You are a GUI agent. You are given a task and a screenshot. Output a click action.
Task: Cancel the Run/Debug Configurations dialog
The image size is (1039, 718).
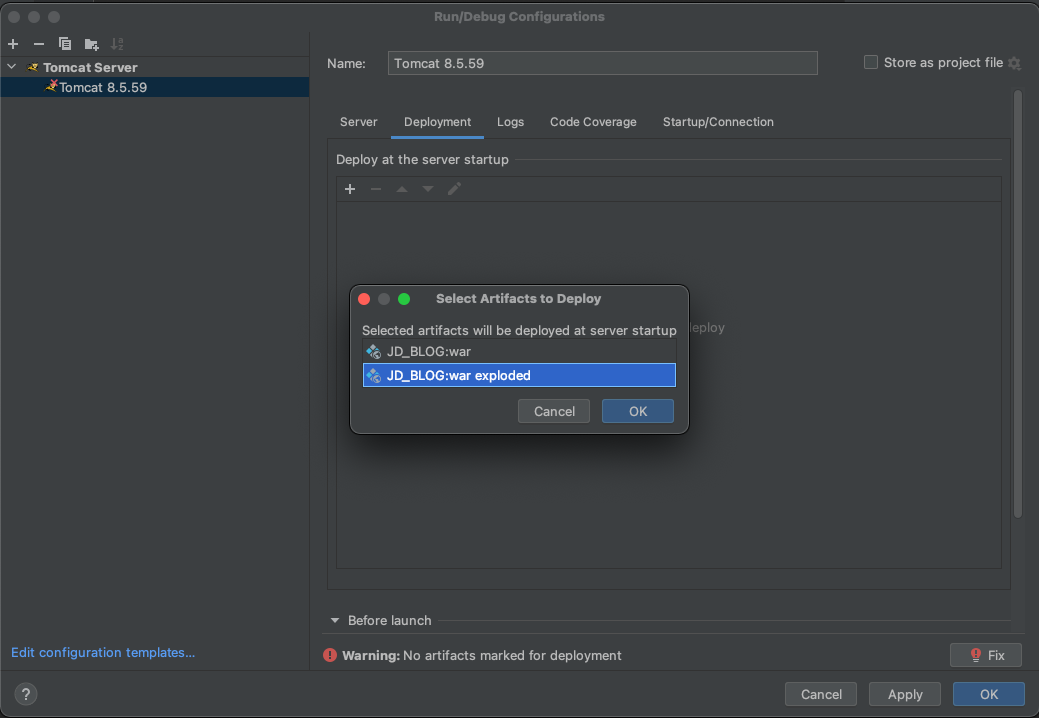pos(821,694)
